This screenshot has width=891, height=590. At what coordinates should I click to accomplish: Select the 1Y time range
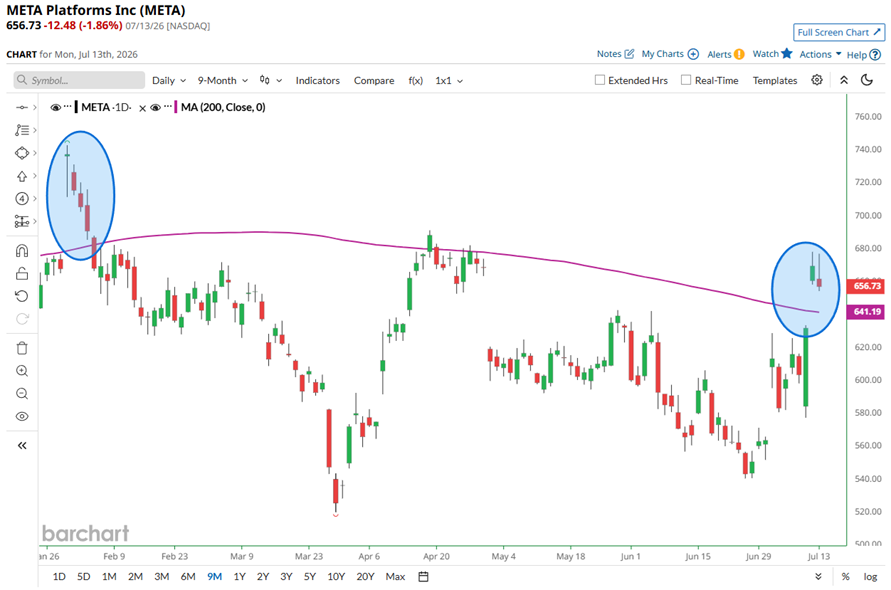[x=239, y=576]
